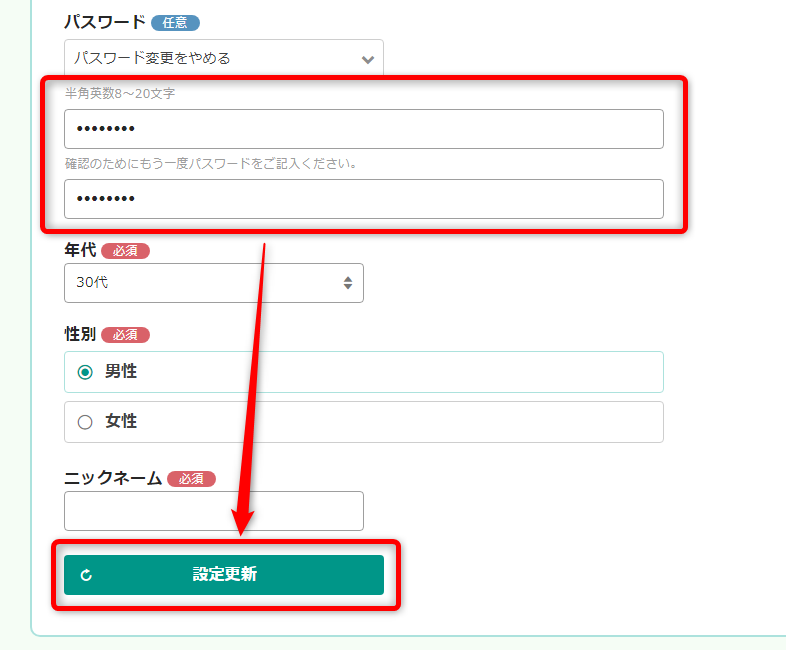This screenshot has width=786, height=650.
Task: Click the new password input field
Action: tap(364, 129)
